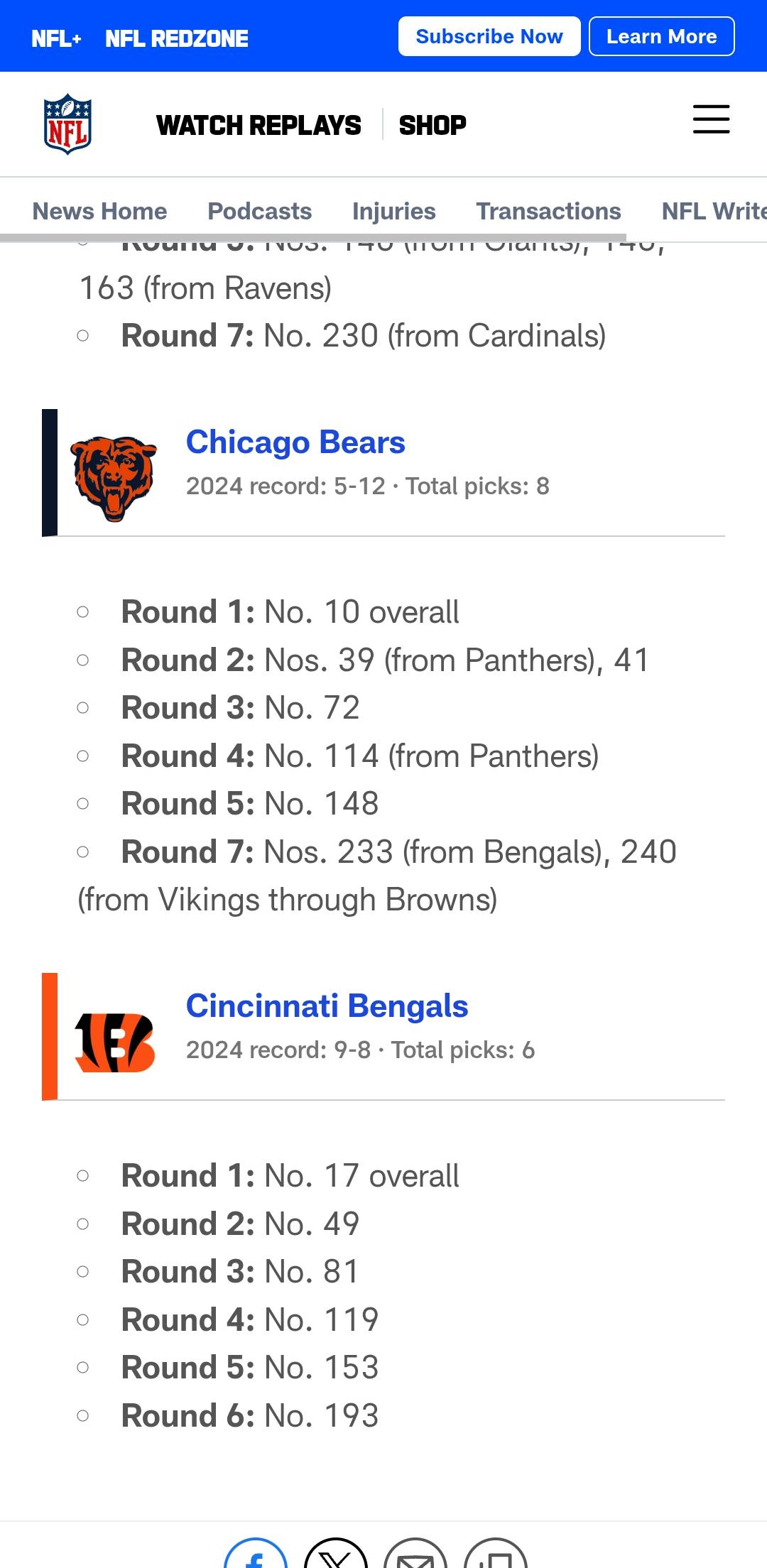
Task: Open the Transactions tab
Action: point(548,211)
